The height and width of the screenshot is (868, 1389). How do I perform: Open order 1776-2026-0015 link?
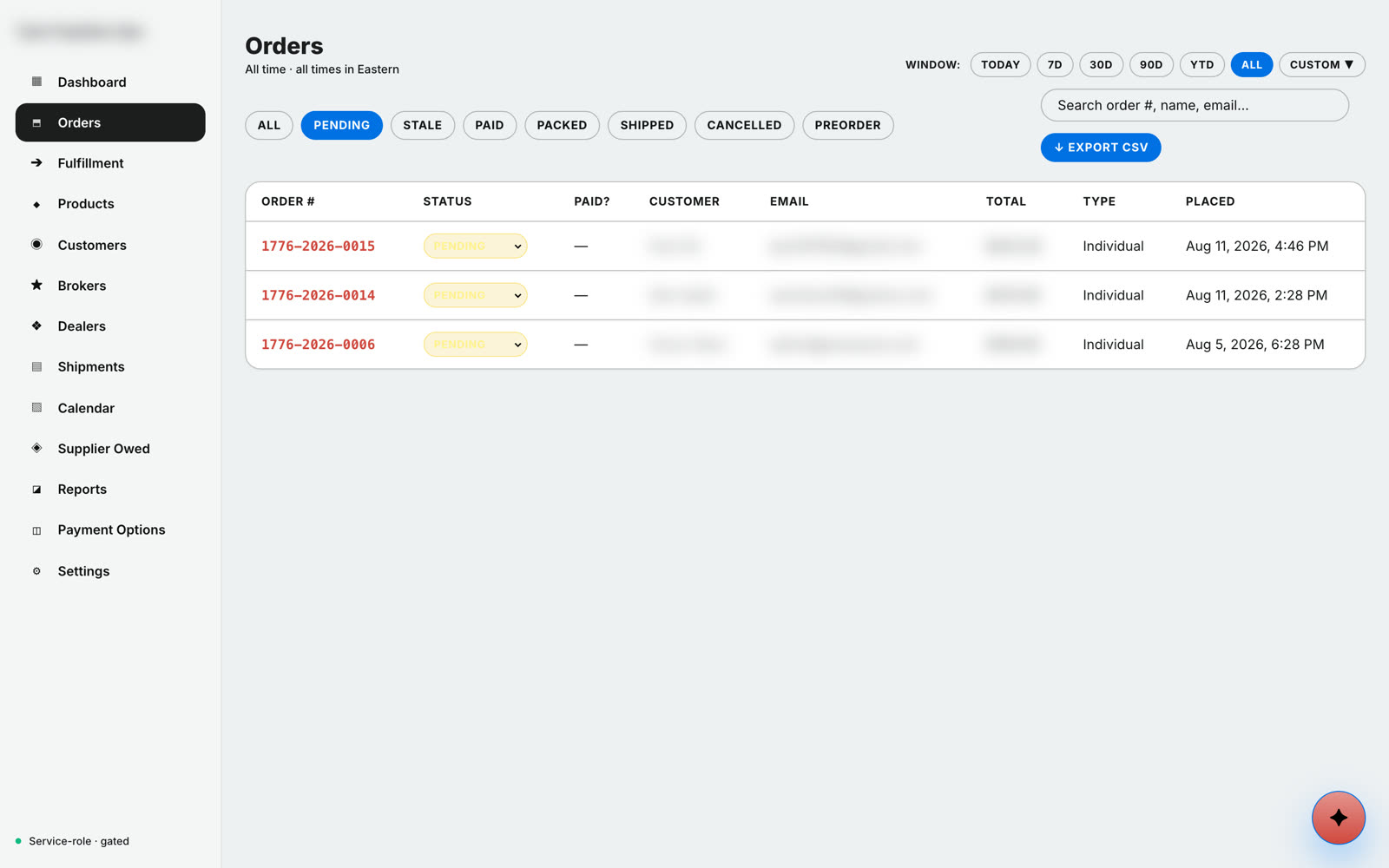point(318,246)
